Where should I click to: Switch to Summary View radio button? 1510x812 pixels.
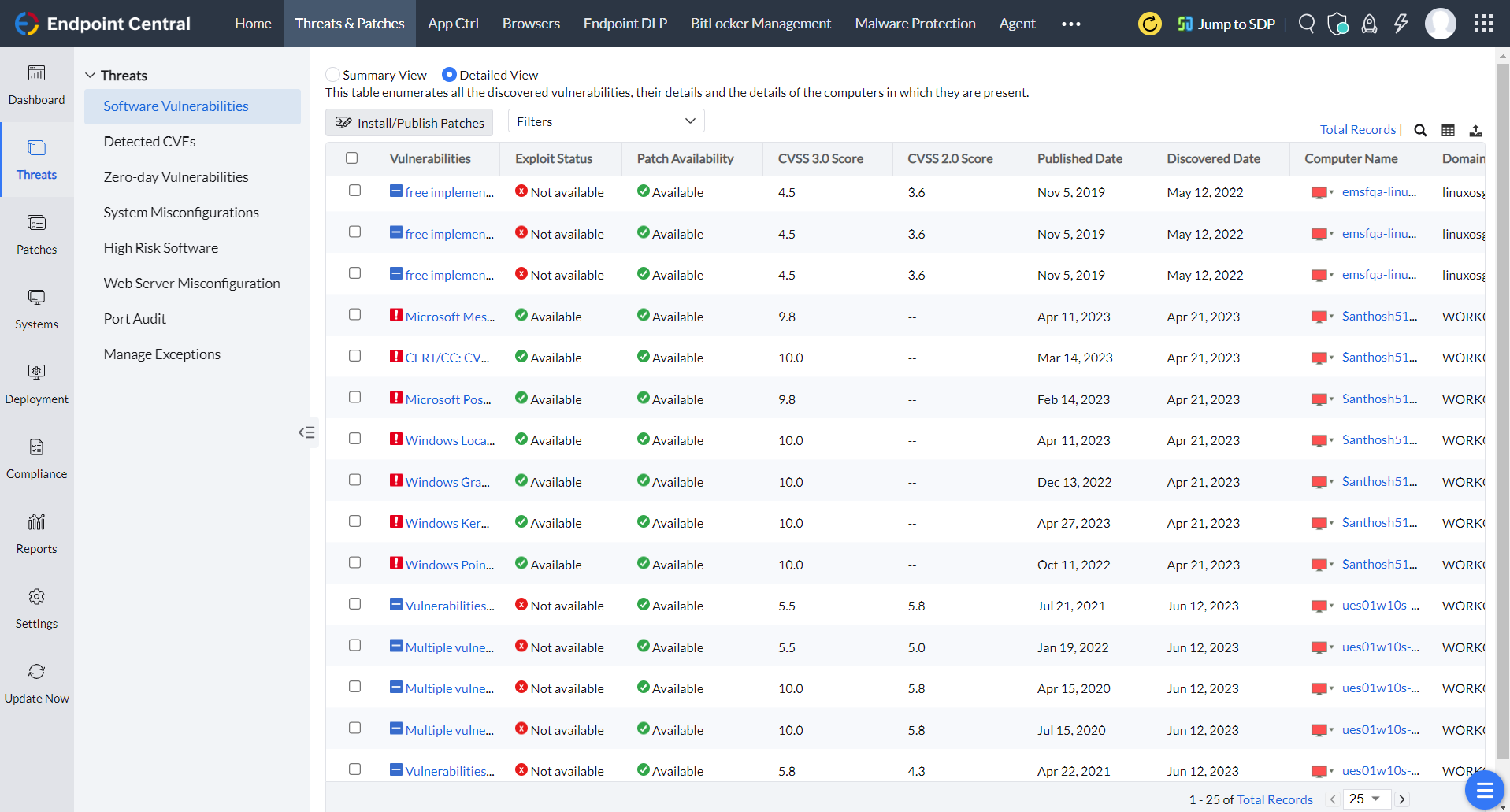[x=332, y=74]
